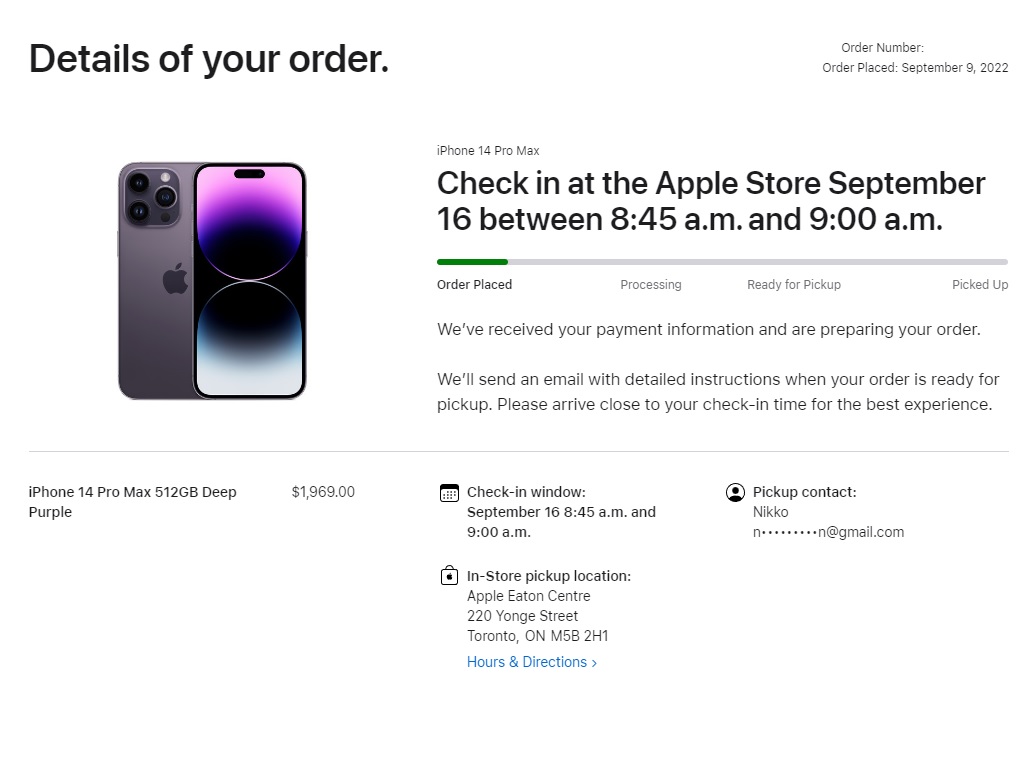
Task: Click the Apple logo on the iPhone back
Action: tap(175, 279)
